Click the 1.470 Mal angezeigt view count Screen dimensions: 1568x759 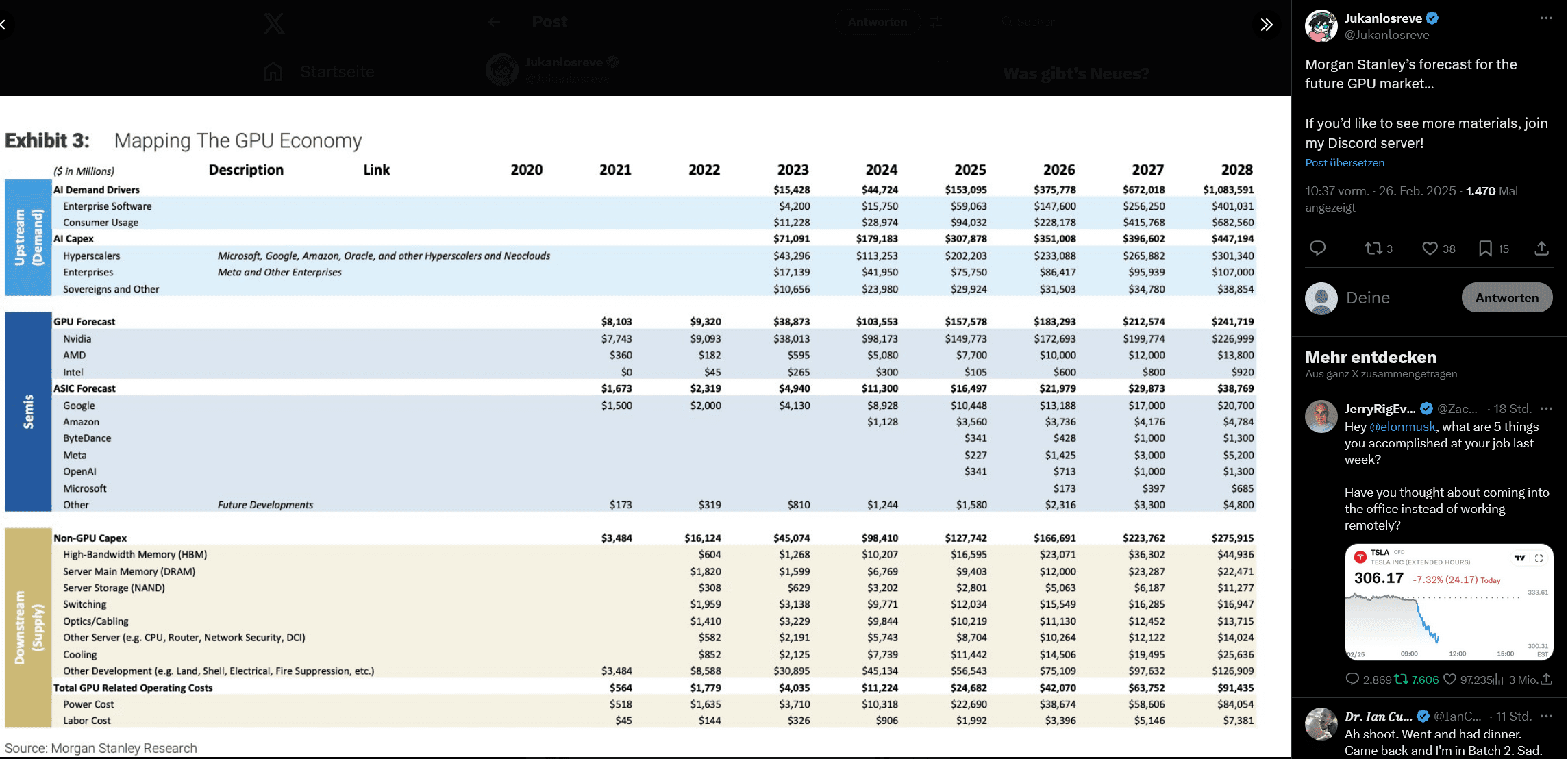pyautogui.click(x=1411, y=199)
